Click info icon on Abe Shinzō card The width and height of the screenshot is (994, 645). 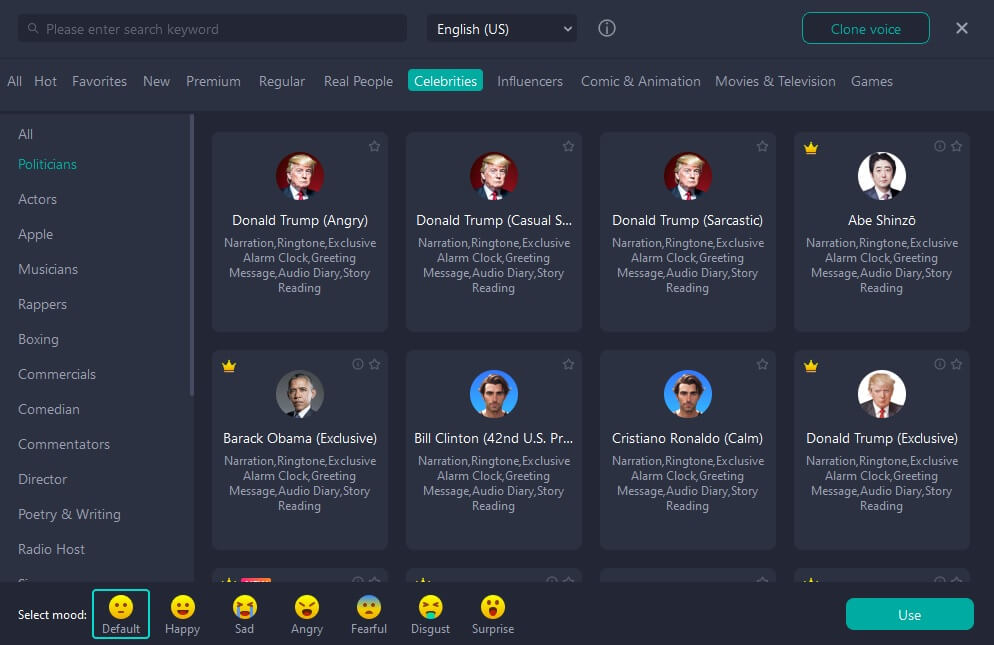click(939, 146)
